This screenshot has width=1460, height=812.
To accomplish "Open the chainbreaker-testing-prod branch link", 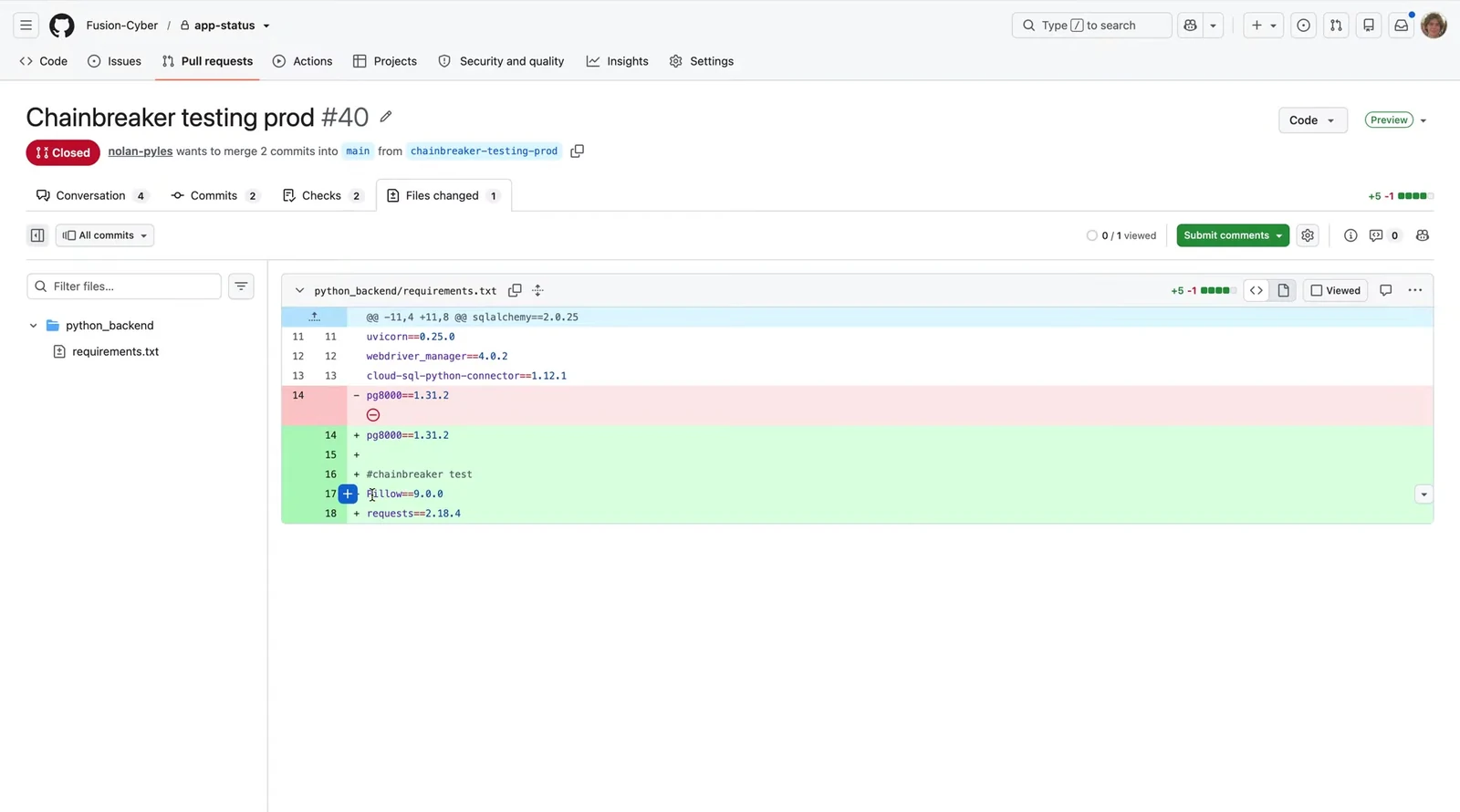I will pos(484,151).
